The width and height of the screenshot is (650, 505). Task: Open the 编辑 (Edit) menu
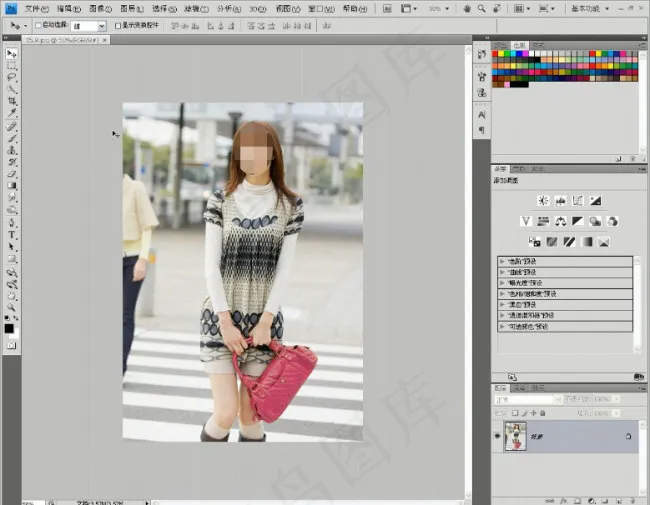68,9
